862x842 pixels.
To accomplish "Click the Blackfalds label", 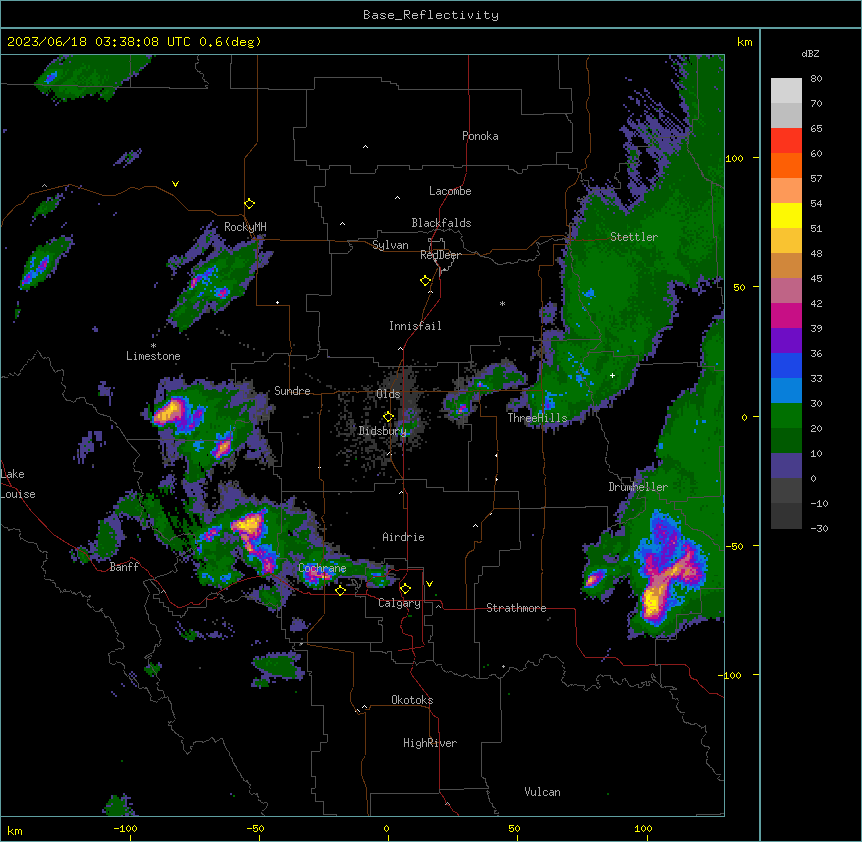I will (x=441, y=223).
